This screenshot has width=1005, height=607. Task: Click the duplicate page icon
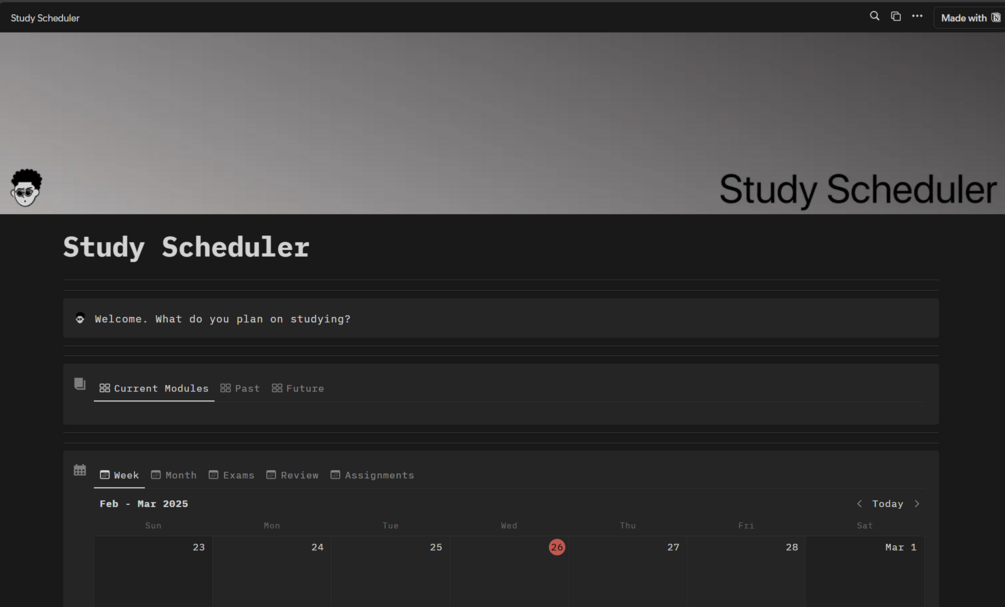pyautogui.click(x=896, y=16)
